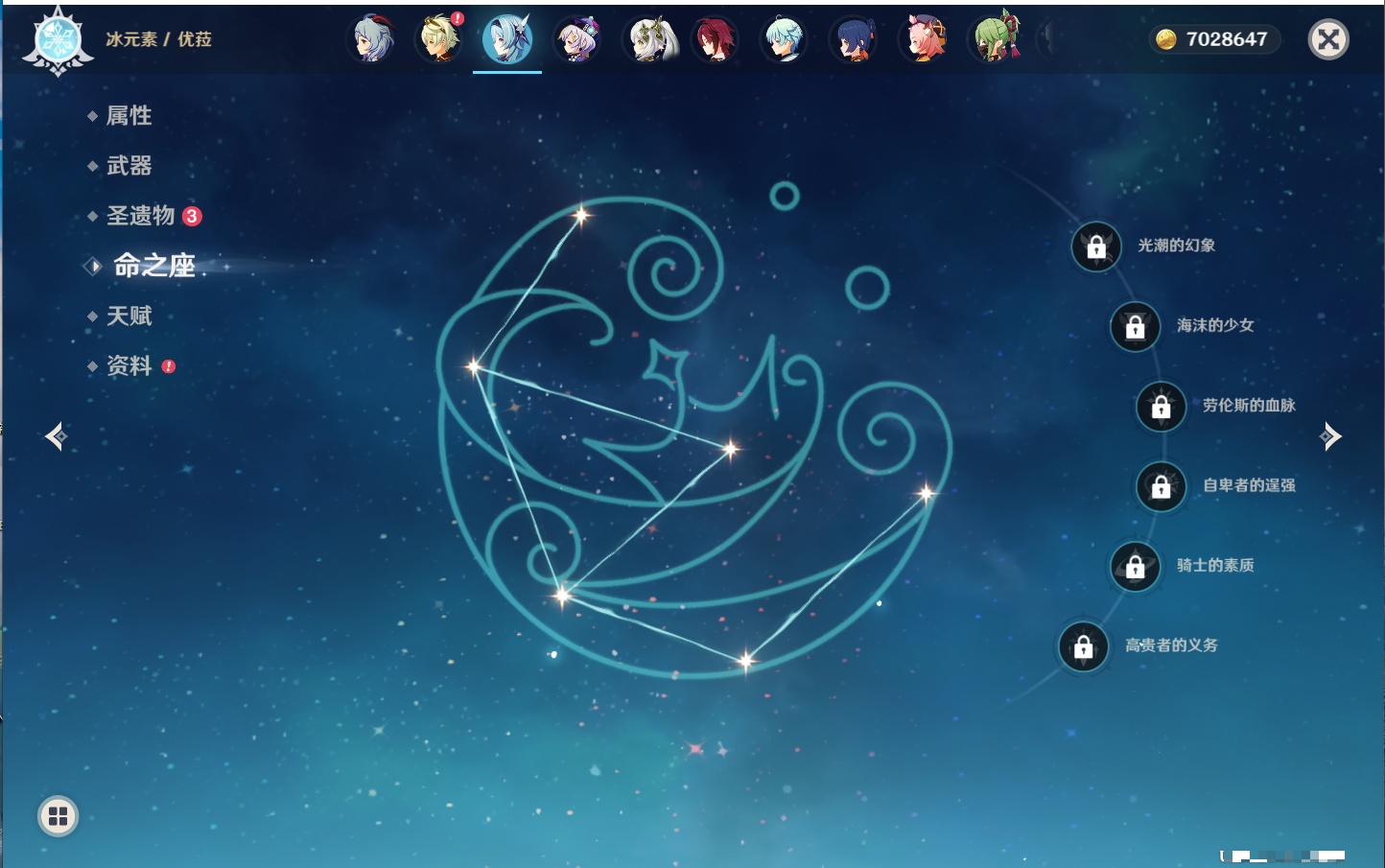Viewport: 1385px width, 868px height.
Task: Open the 属性 attributes tab
Action: (129, 116)
